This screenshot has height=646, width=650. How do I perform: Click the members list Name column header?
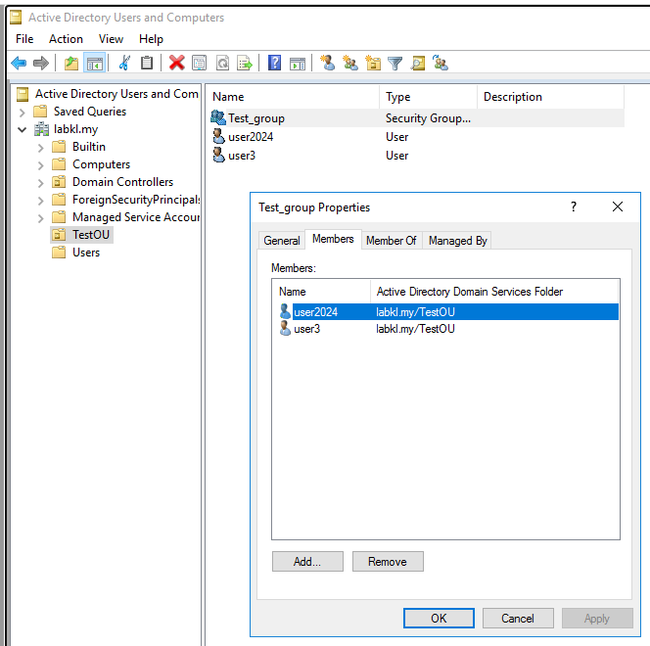tap(322, 291)
